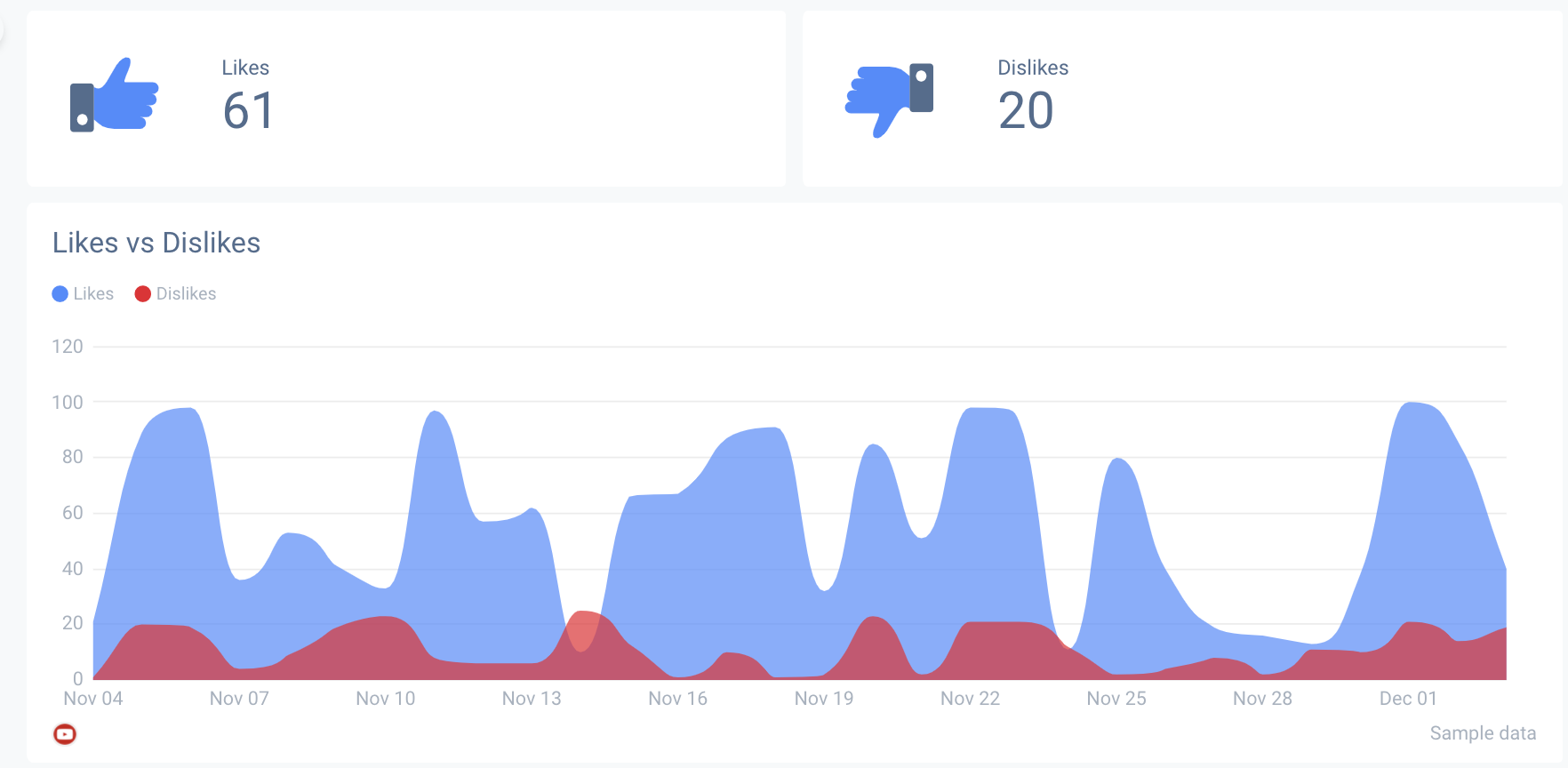Image resolution: width=1568 pixels, height=768 pixels.
Task: Click the 'Nov 16' axis label
Action: (x=678, y=699)
